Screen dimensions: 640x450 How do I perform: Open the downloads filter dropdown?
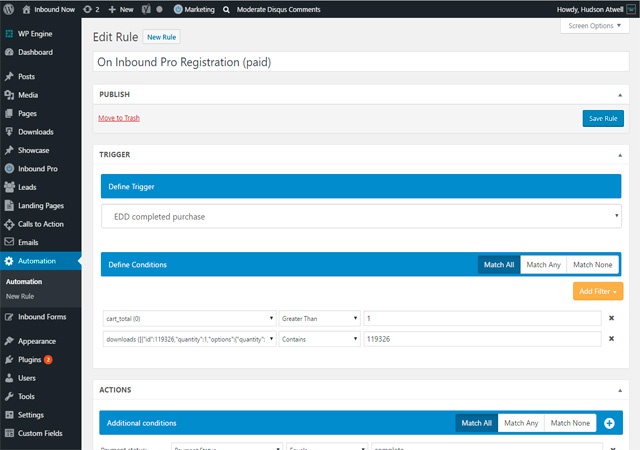point(189,339)
